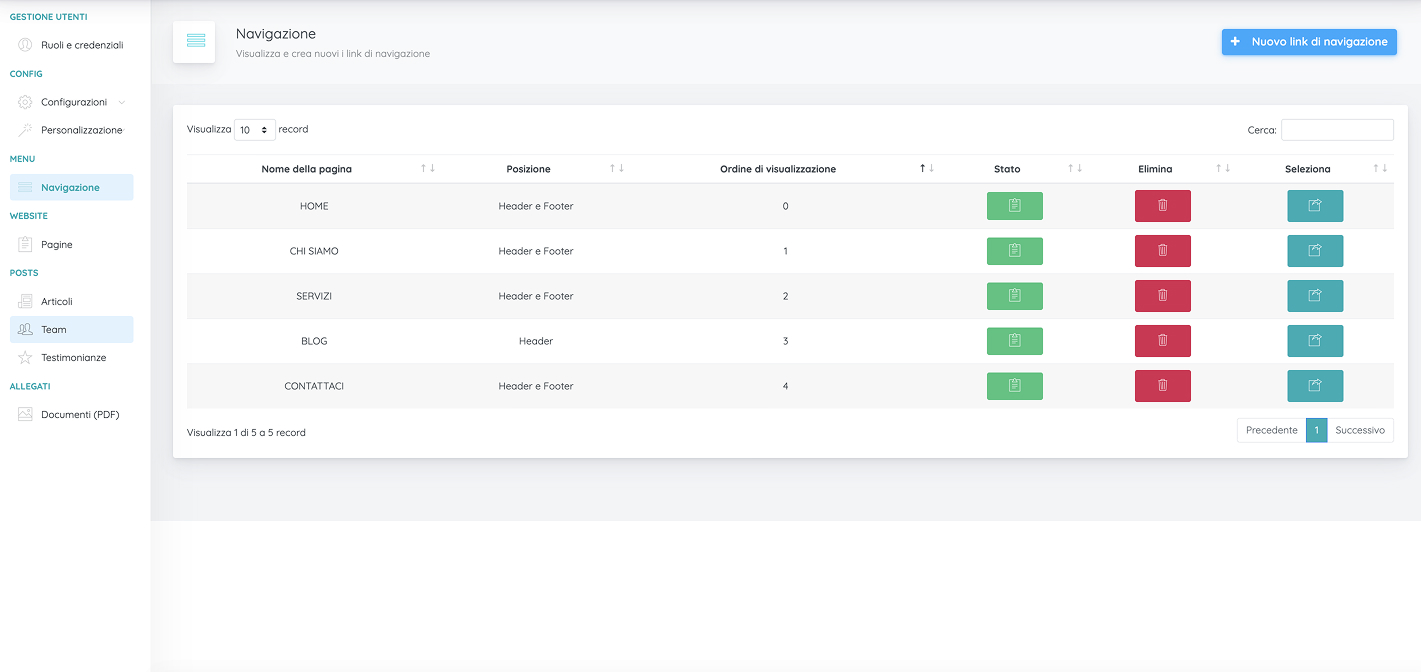
Task: Delete the CONTATTACI navigation link
Action: [1162, 386]
